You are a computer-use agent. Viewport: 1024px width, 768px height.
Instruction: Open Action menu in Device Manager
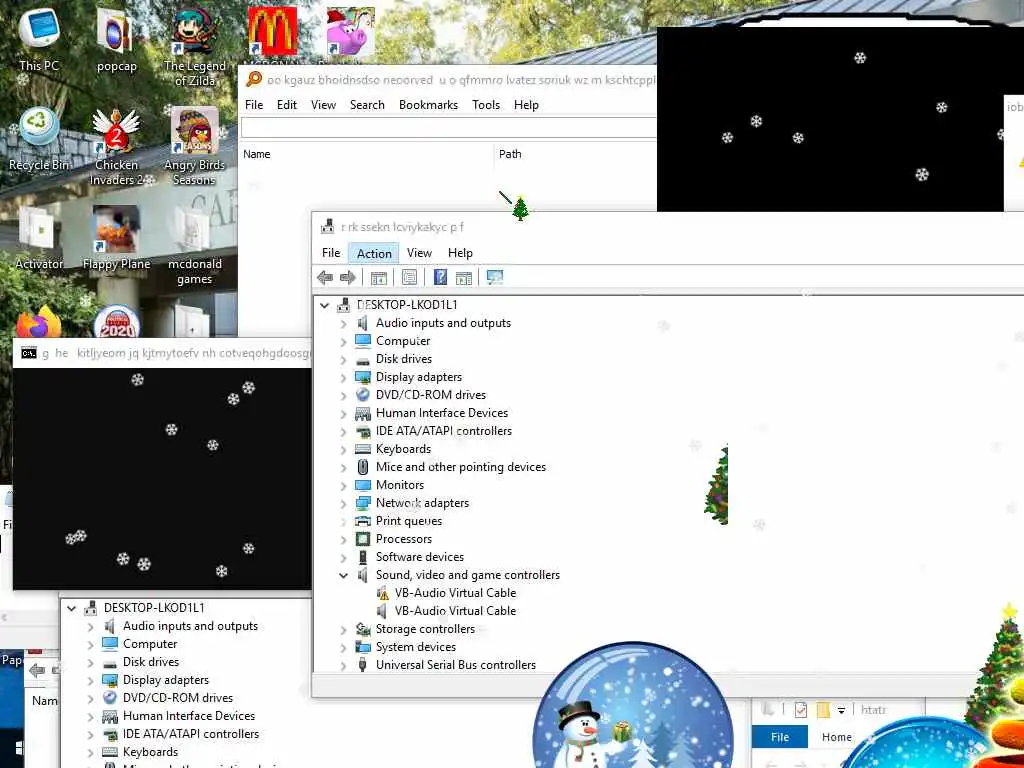374,253
